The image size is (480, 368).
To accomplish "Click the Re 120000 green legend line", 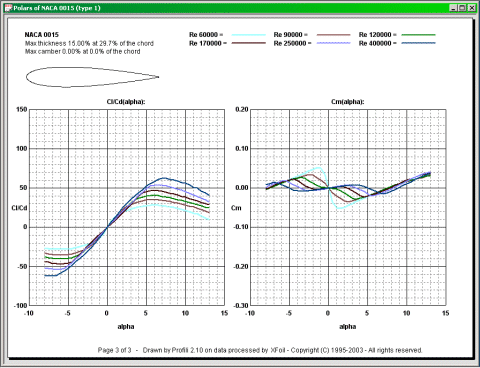I will [x=418, y=35].
